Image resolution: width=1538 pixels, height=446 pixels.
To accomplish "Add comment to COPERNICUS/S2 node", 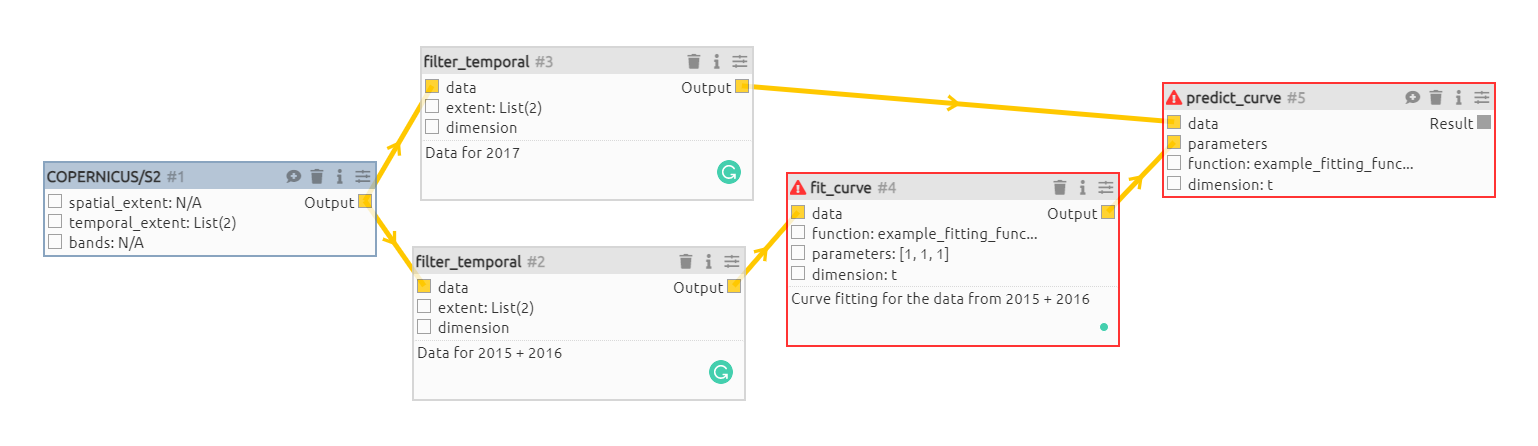I will tap(293, 177).
